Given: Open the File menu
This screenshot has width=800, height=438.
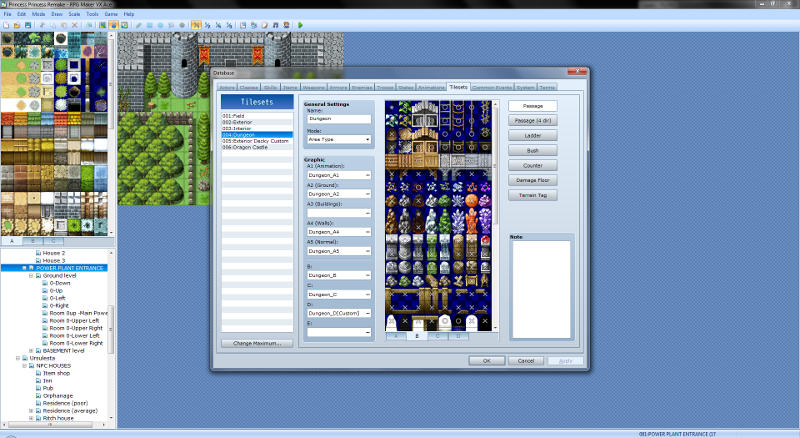Looking at the screenshot, I should (x=7, y=14).
